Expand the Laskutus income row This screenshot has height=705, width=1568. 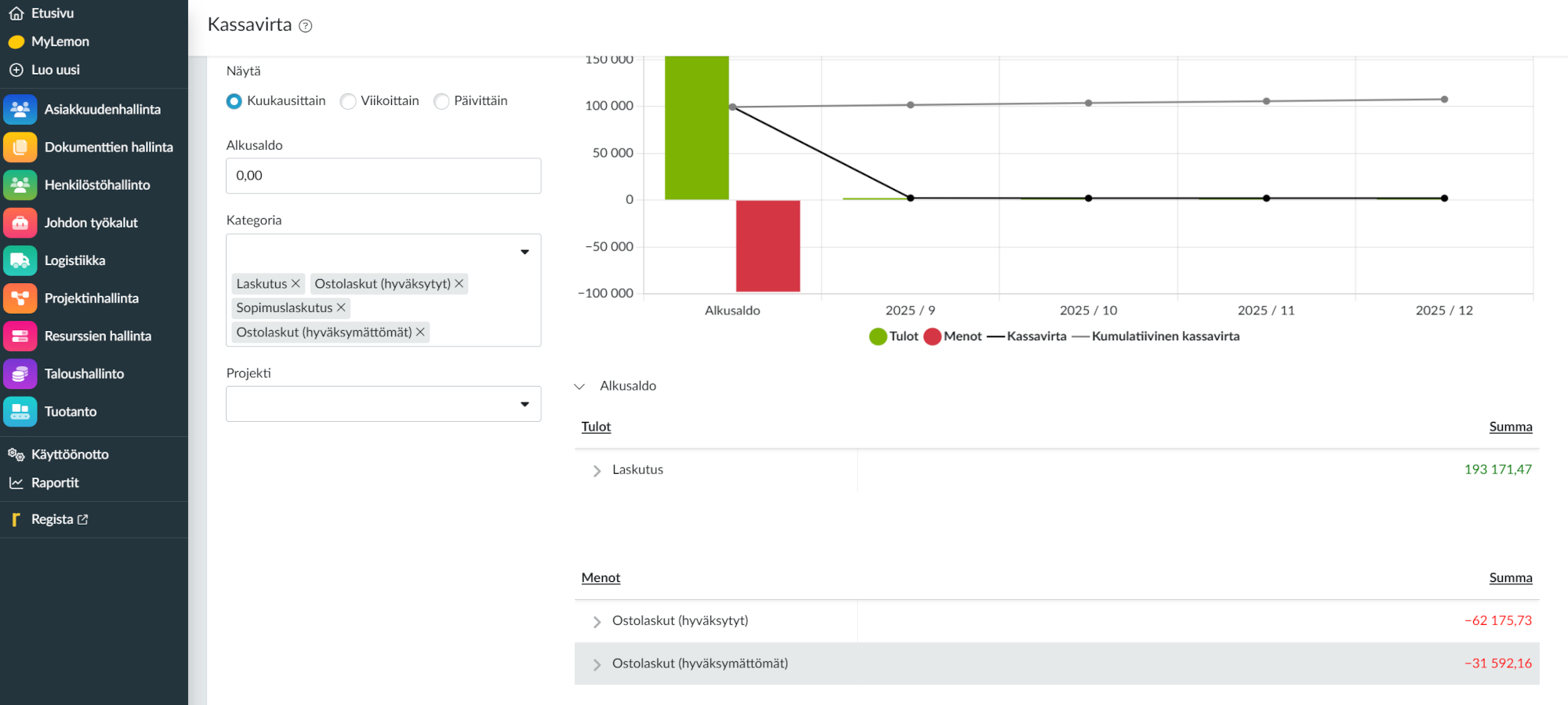[597, 471]
